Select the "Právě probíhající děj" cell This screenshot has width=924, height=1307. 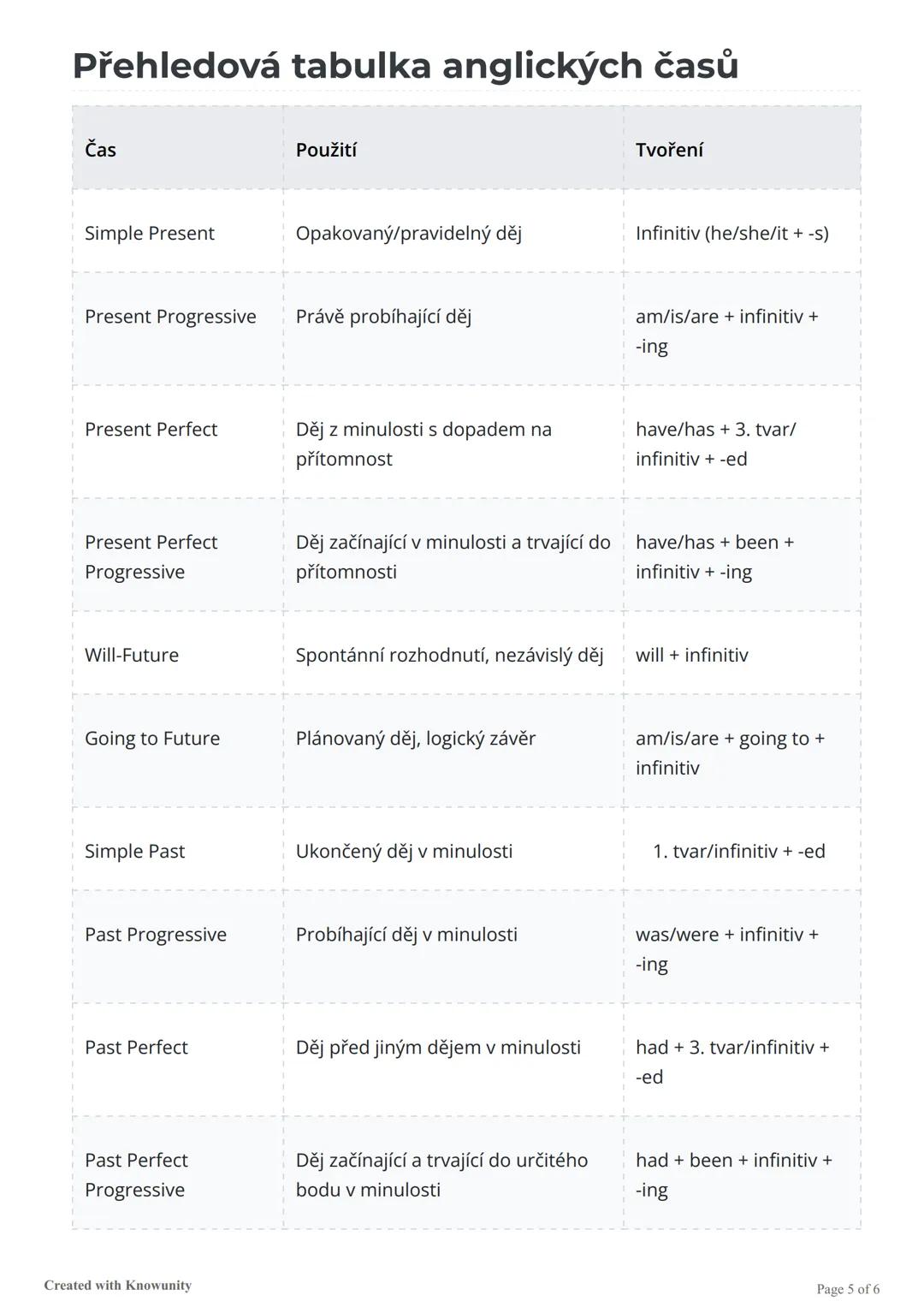click(x=383, y=317)
